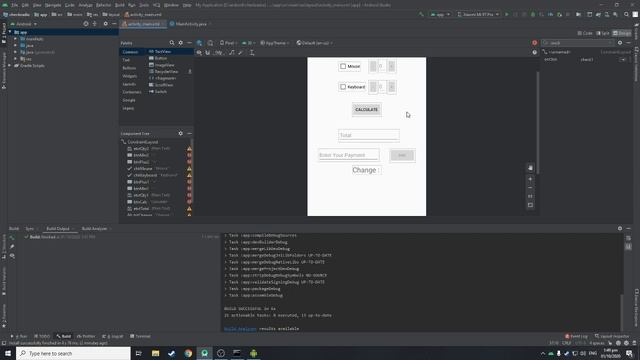The height and width of the screenshot is (360, 640).
Task: Open the Build menu
Action: tap(120, 5)
